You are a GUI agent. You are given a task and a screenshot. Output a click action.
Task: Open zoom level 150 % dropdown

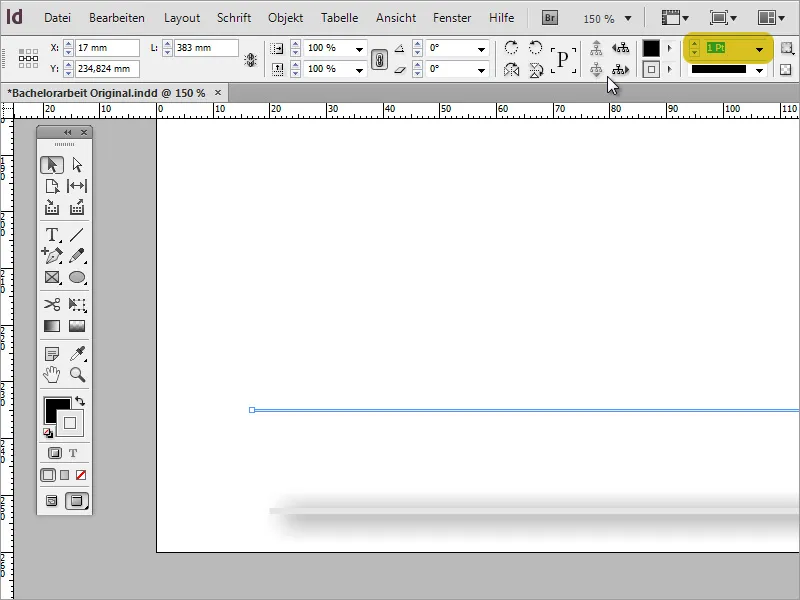point(628,18)
